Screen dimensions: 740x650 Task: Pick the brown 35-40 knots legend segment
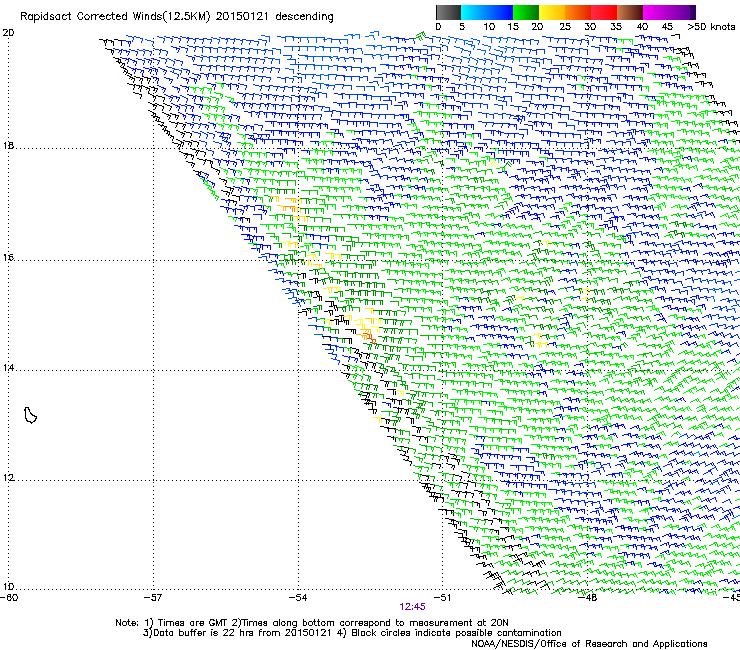point(630,12)
